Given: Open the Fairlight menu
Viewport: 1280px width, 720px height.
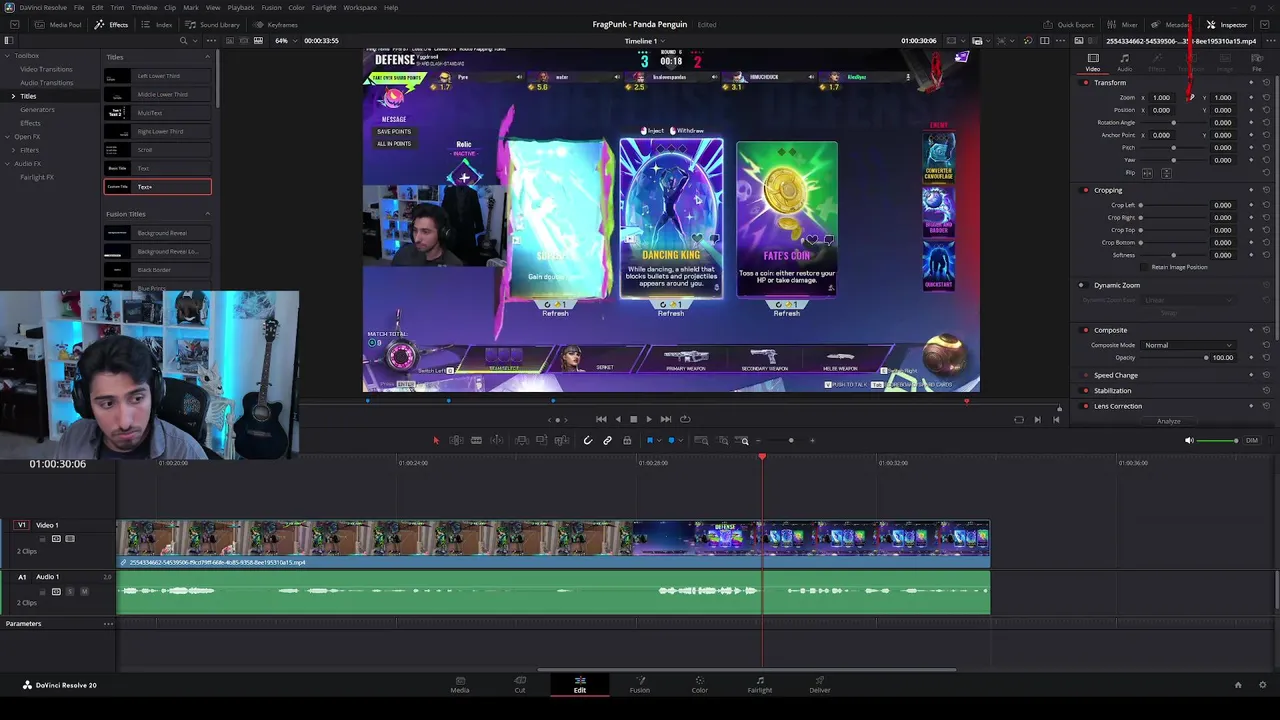Looking at the screenshot, I should [324, 7].
